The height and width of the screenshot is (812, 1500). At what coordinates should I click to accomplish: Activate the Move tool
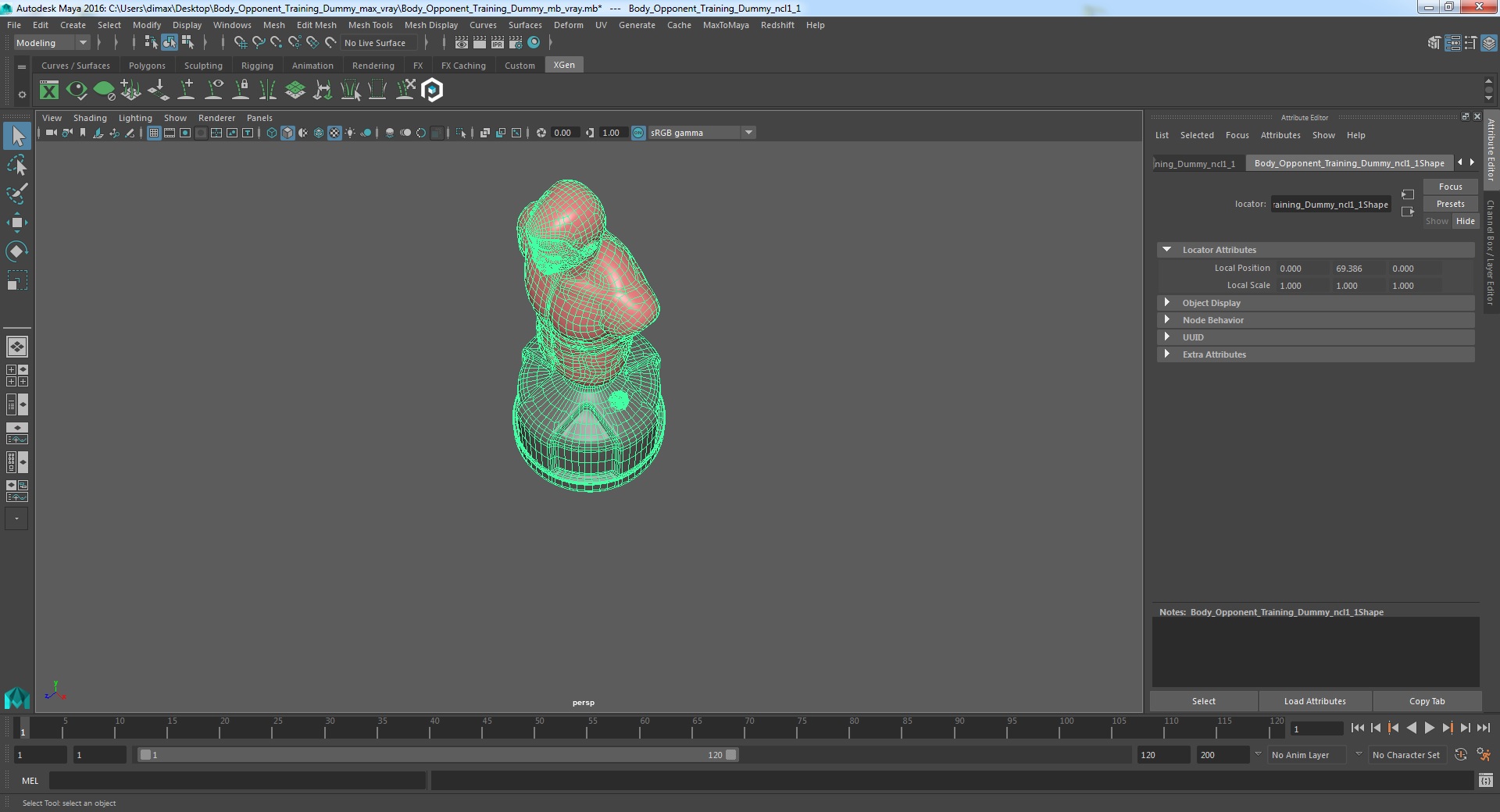pyautogui.click(x=17, y=223)
